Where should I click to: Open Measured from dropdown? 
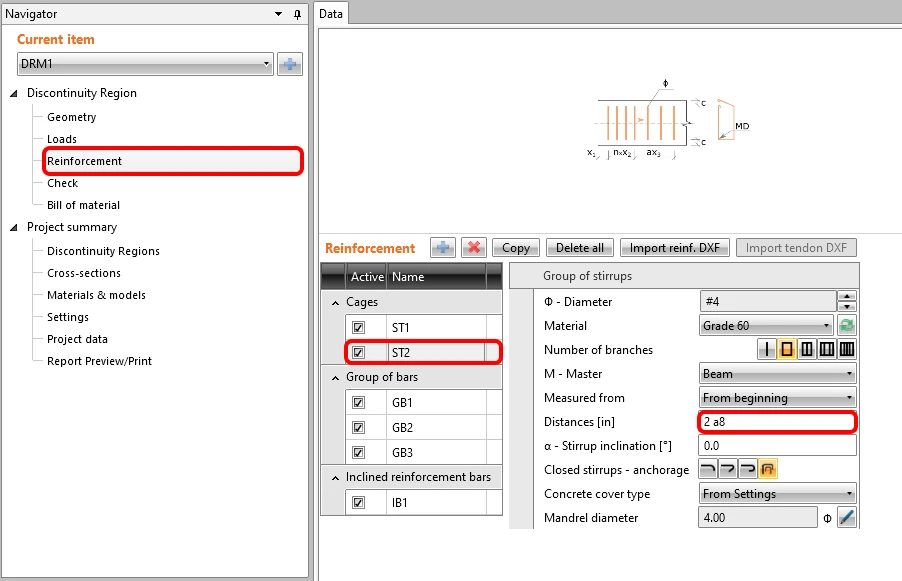click(777, 397)
